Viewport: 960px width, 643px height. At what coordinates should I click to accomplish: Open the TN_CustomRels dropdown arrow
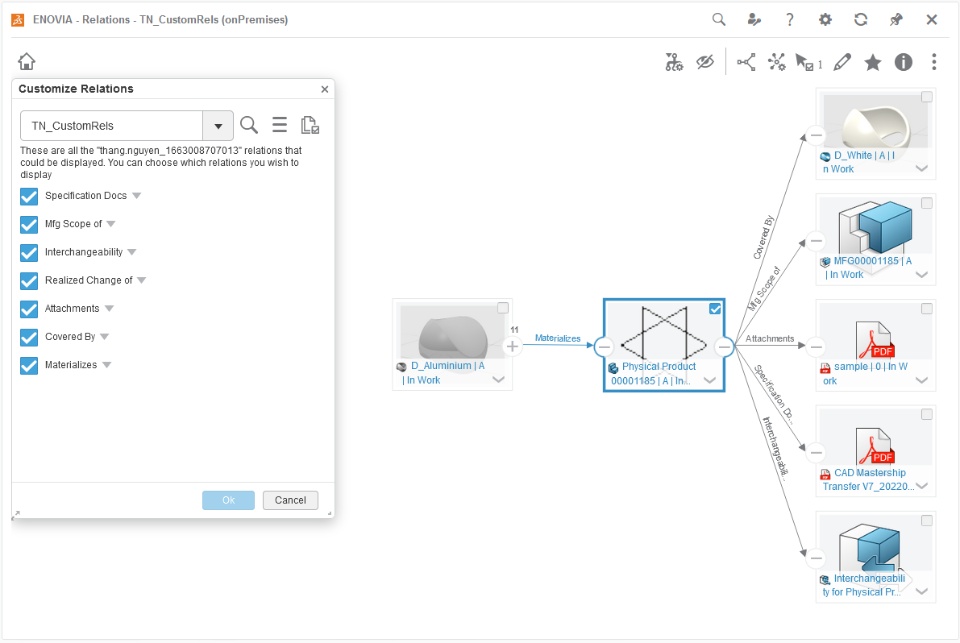218,126
